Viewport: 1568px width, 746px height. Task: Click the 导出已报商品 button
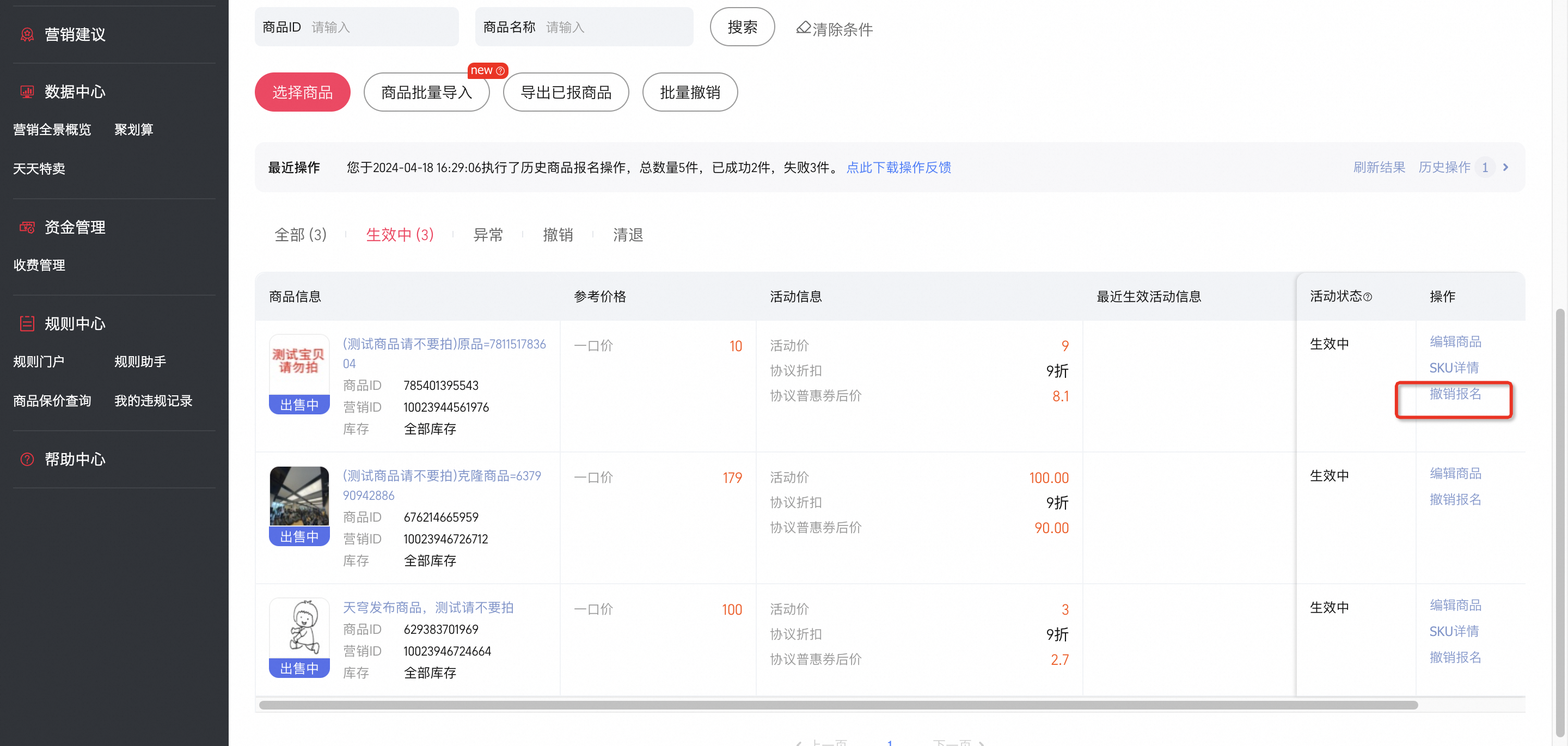(x=566, y=93)
